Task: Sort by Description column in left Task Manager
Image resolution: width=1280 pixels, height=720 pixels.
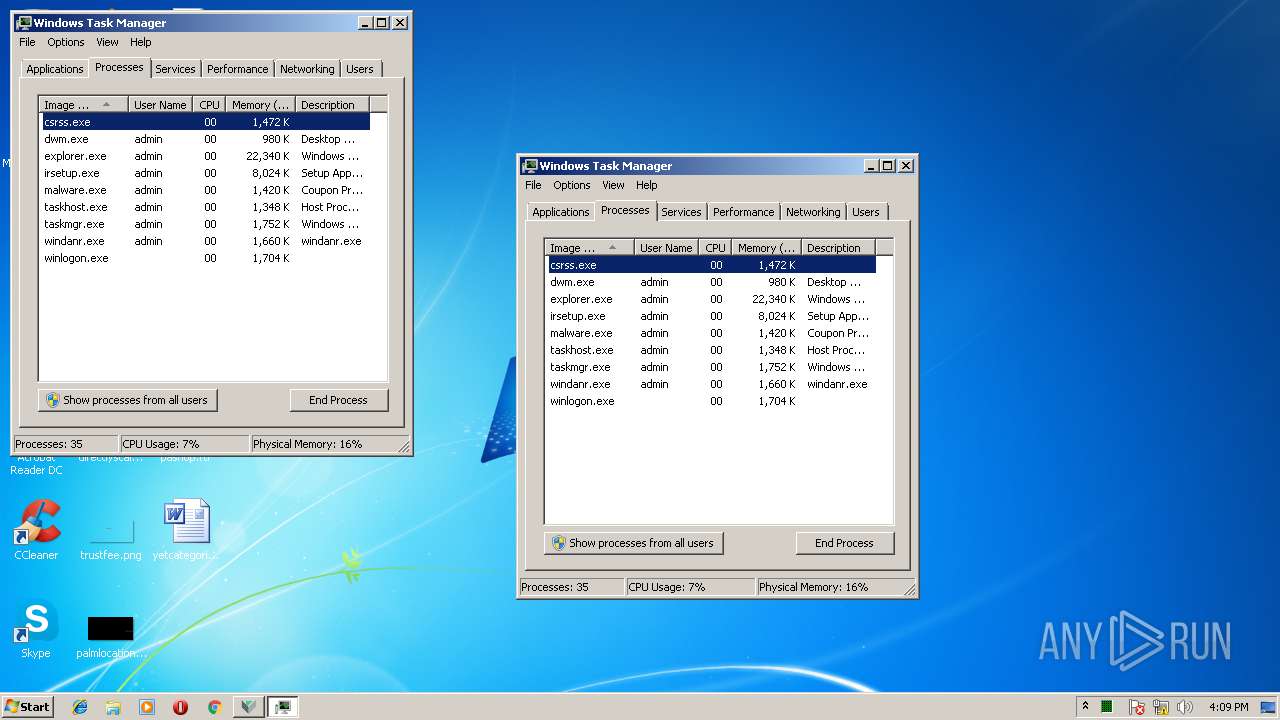Action: (332, 105)
